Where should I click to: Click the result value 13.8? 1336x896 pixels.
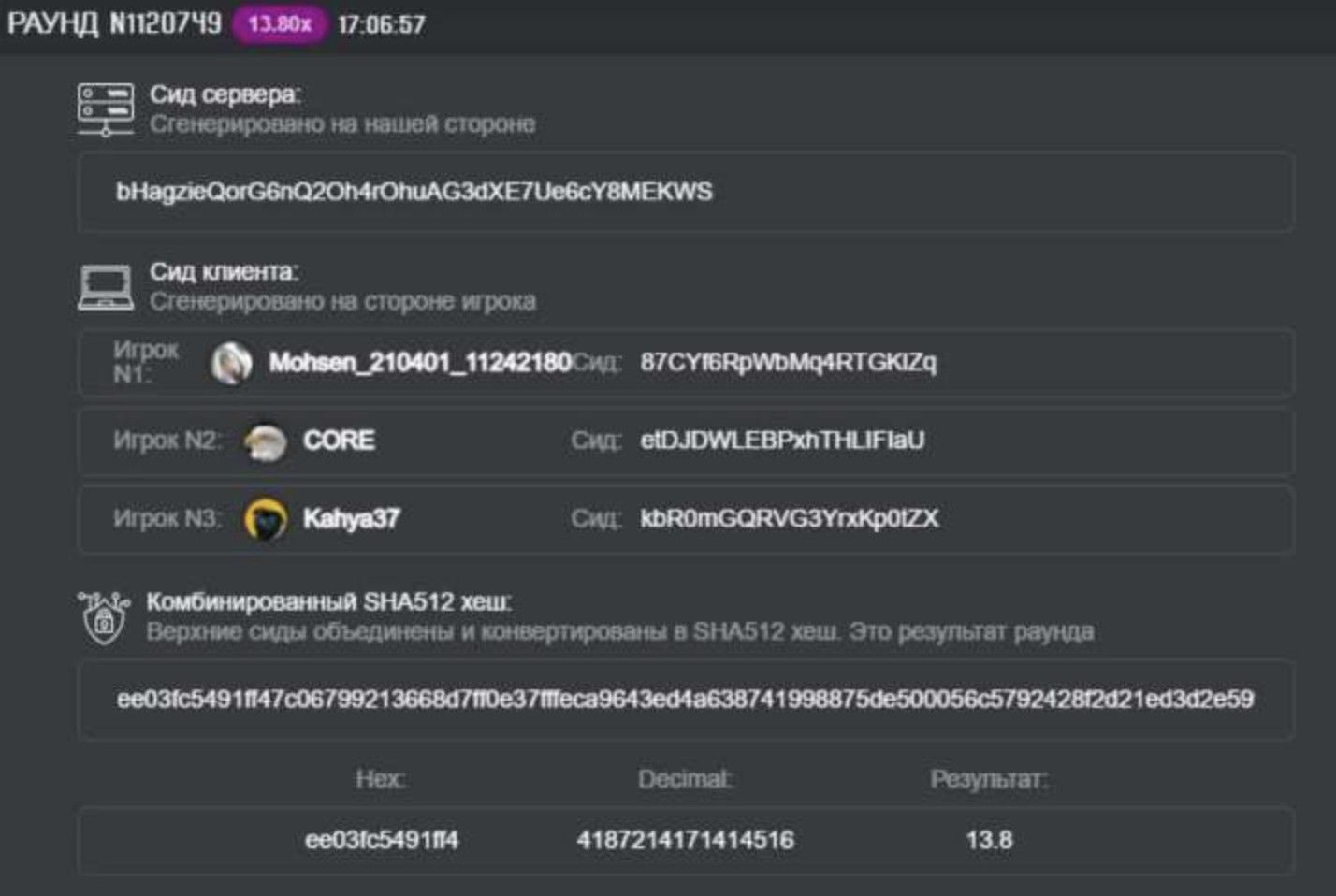click(989, 840)
